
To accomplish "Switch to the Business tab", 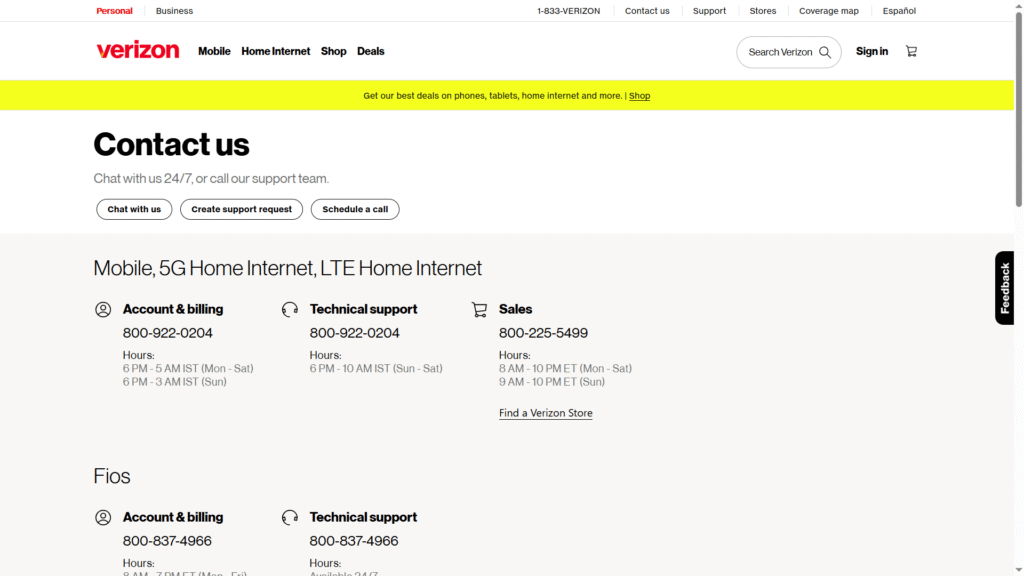I will [174, 11].
